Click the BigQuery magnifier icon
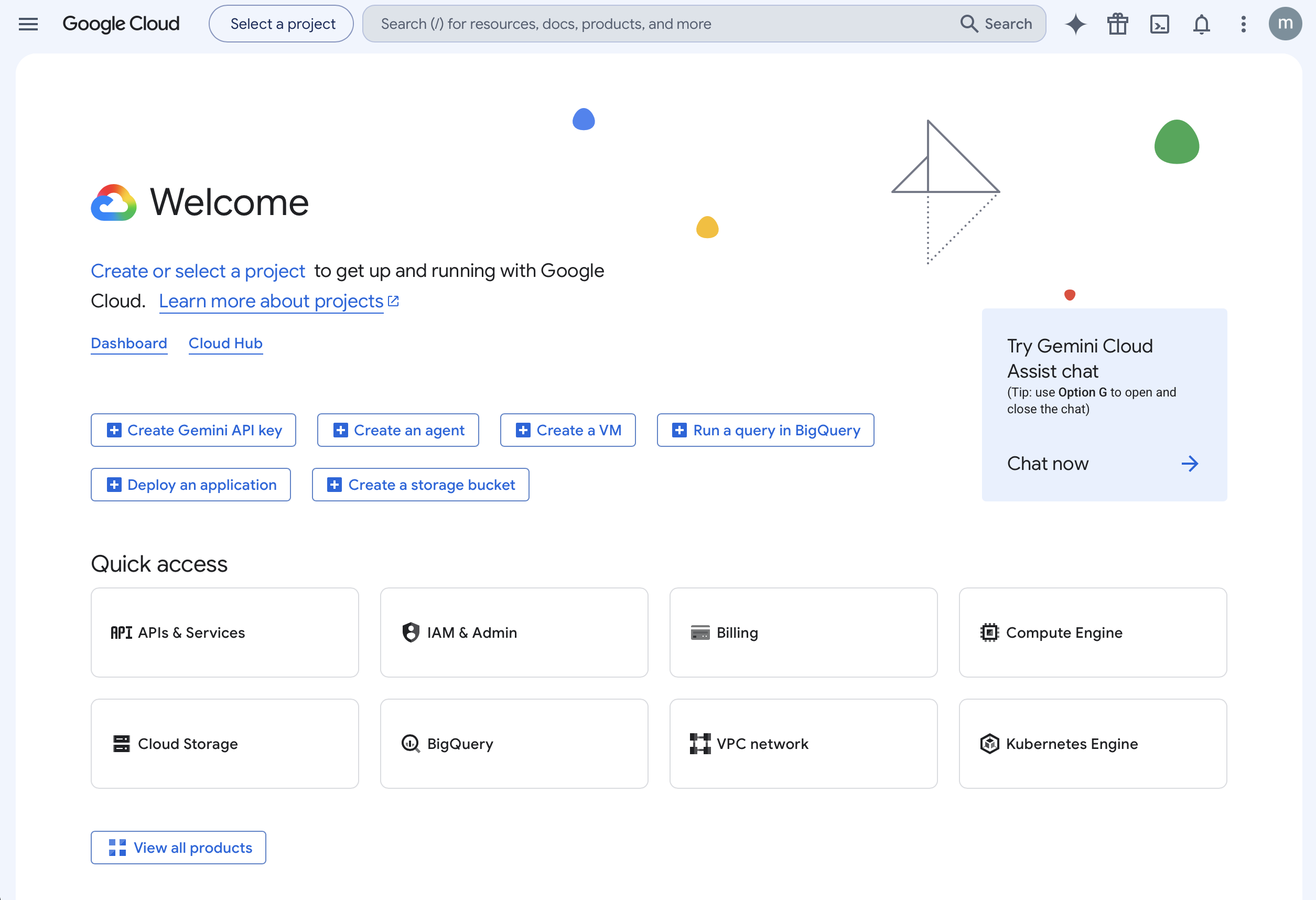This screenshot has width=1316, height=900. pyautogui.click(x=411, y=744)
